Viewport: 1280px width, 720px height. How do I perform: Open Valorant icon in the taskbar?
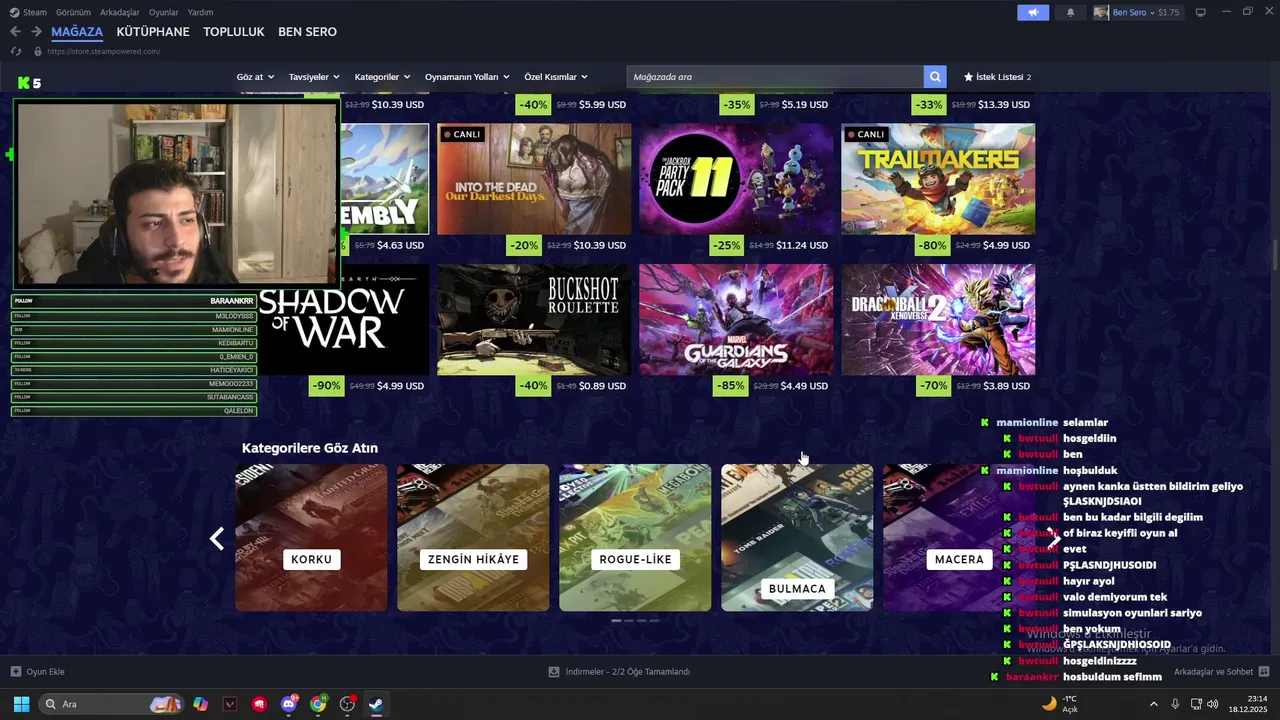click(x=230, y=704)
